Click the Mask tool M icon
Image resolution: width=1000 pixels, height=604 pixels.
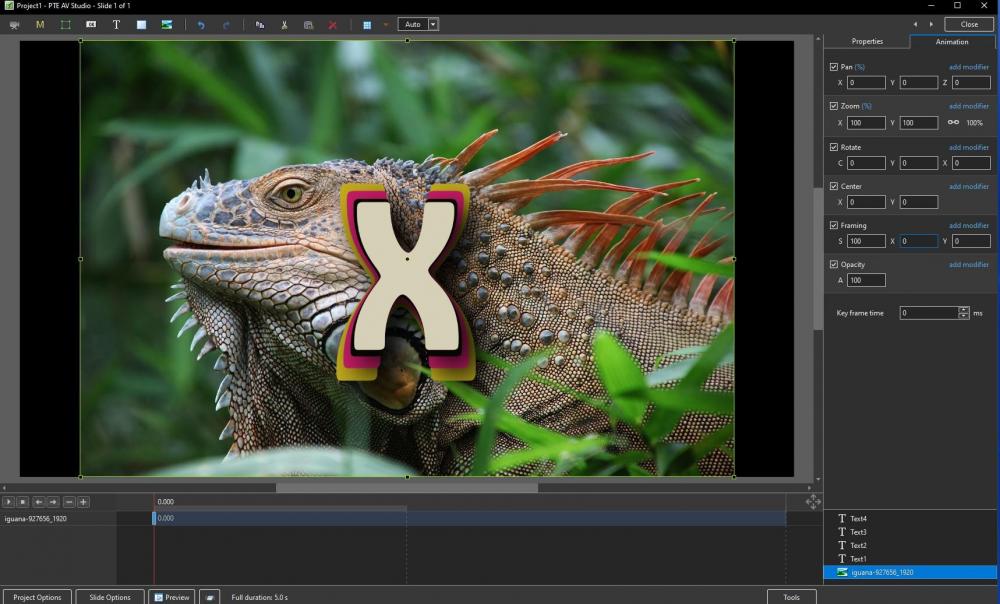point(40,24)
